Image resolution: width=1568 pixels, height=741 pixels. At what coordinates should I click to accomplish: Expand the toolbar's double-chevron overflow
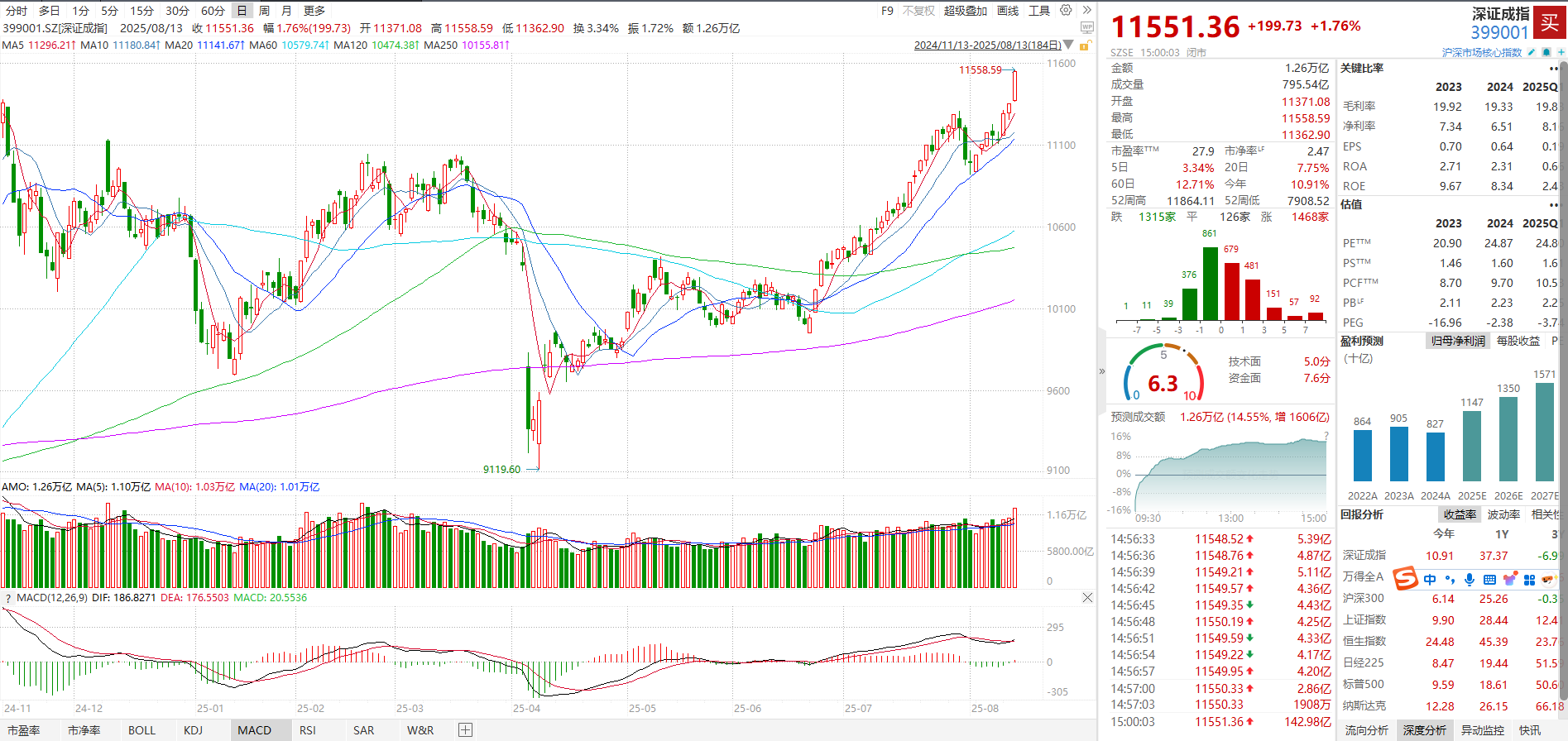(1086, 11)
